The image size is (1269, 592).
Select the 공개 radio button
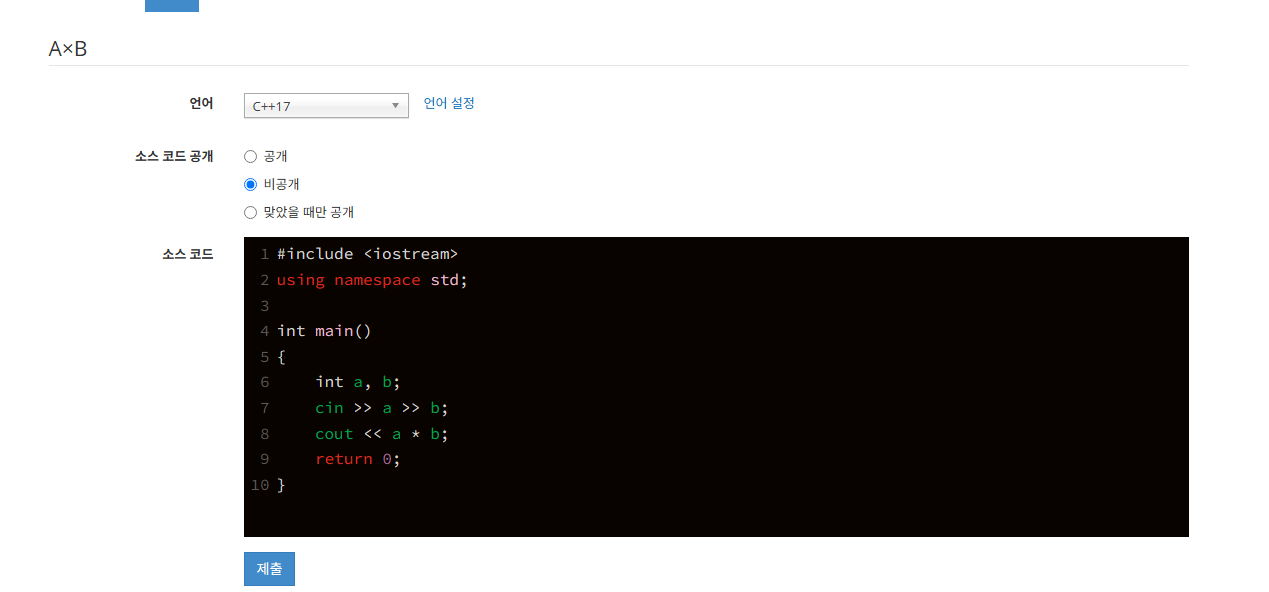click(x=250, y=156)
